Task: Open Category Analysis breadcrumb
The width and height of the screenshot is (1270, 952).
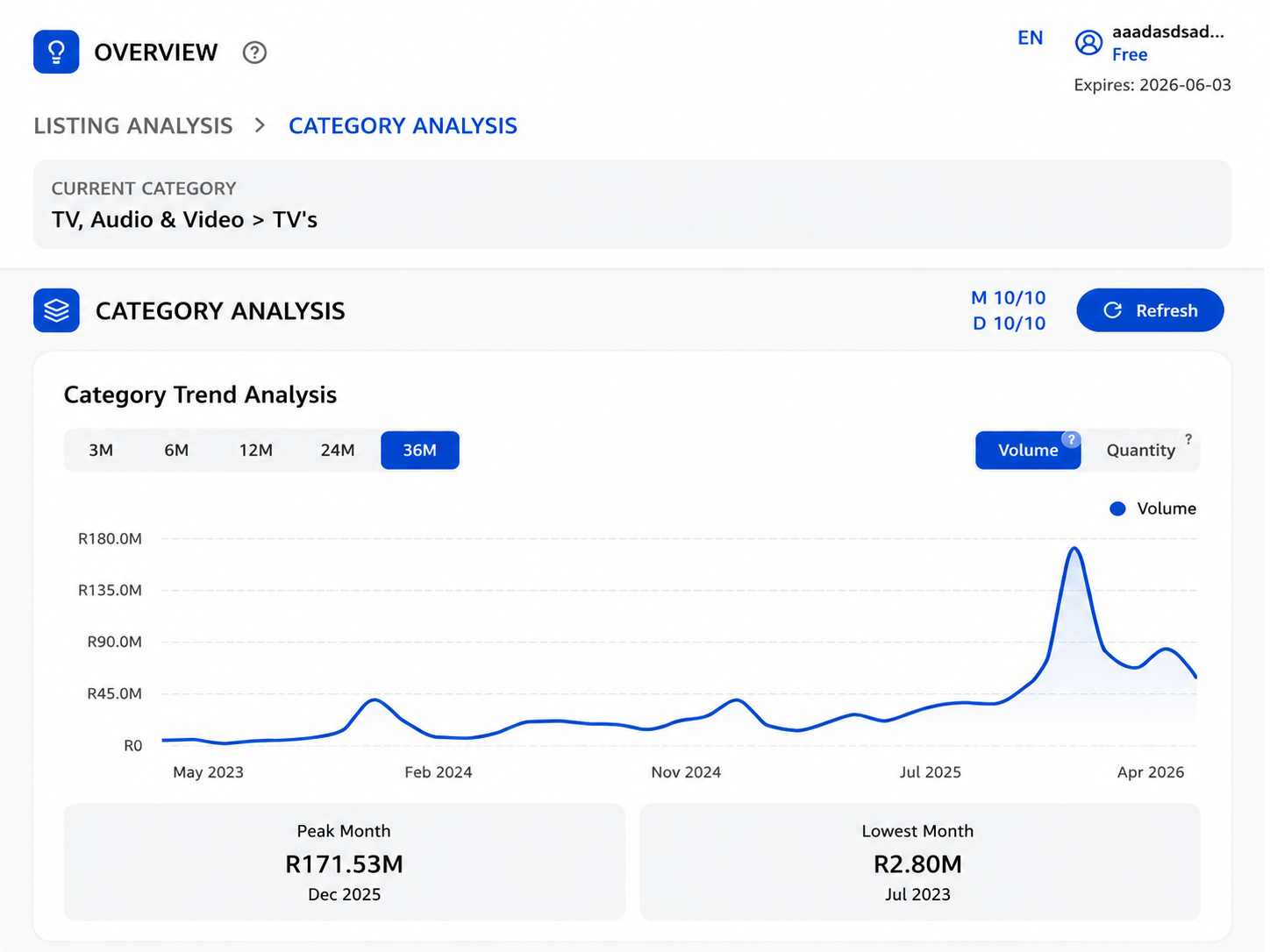Action: point(403,126)
